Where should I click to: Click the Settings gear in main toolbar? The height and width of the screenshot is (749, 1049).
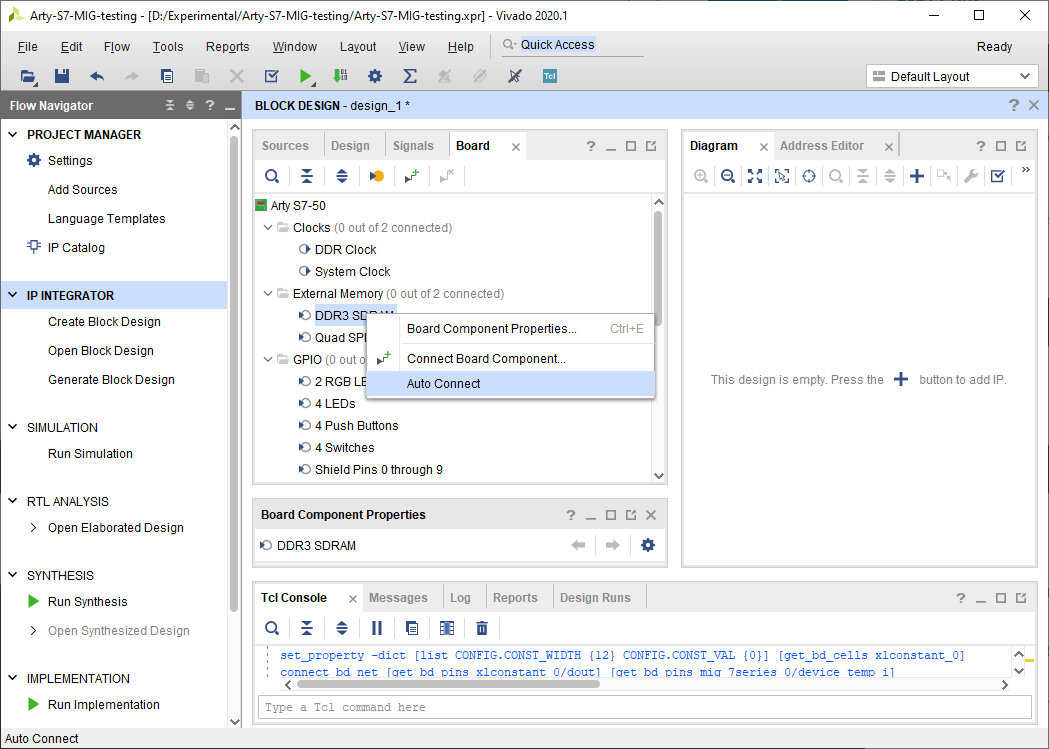(375, 76)
